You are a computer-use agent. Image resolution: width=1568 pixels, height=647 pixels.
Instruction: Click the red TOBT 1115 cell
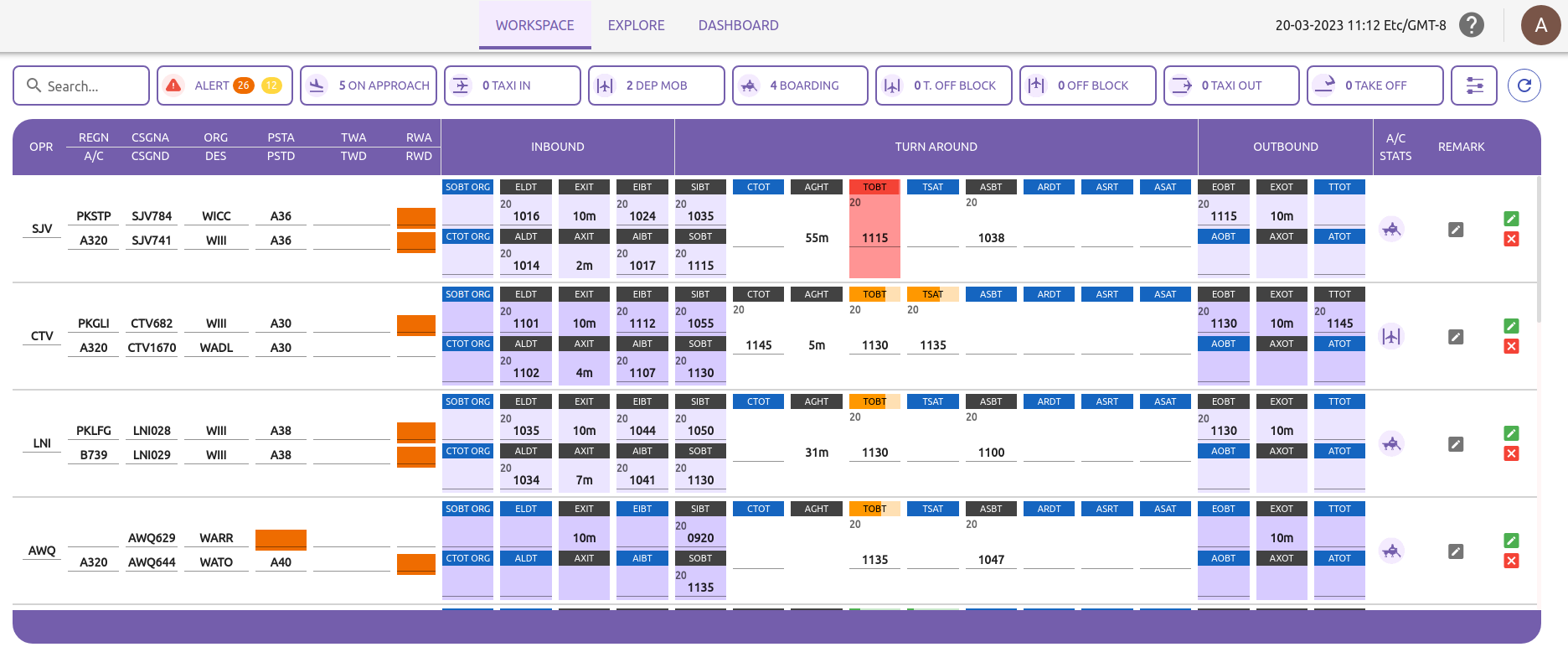pyautogui.click(x=874, y=238)
